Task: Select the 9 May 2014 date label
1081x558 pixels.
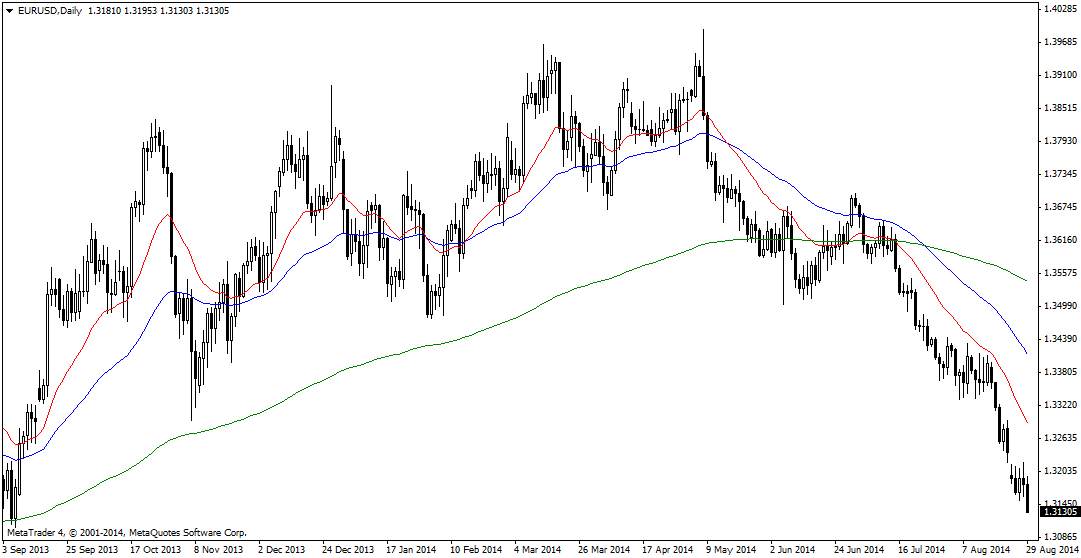Action: [x=730, y=549]
